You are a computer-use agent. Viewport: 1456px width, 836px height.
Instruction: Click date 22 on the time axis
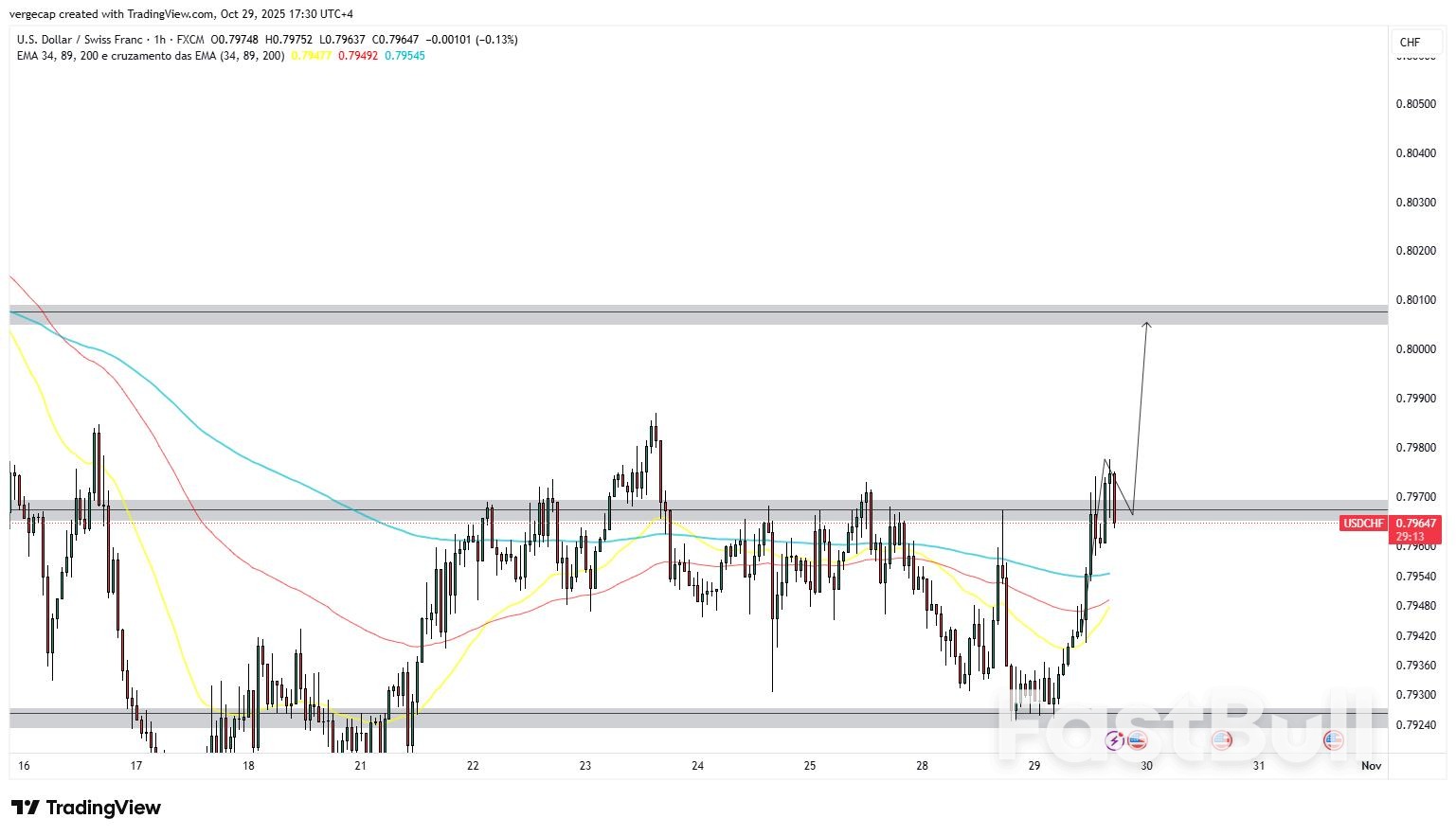click(473, 766)
